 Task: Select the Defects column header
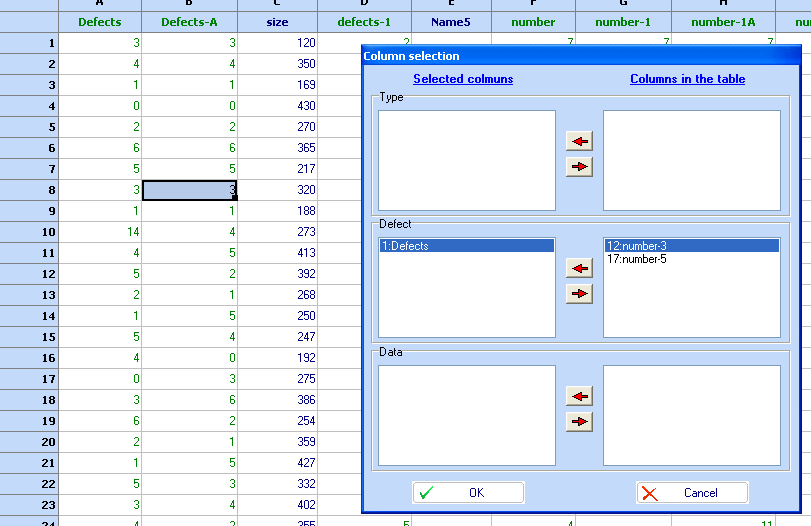pos(99,22)
